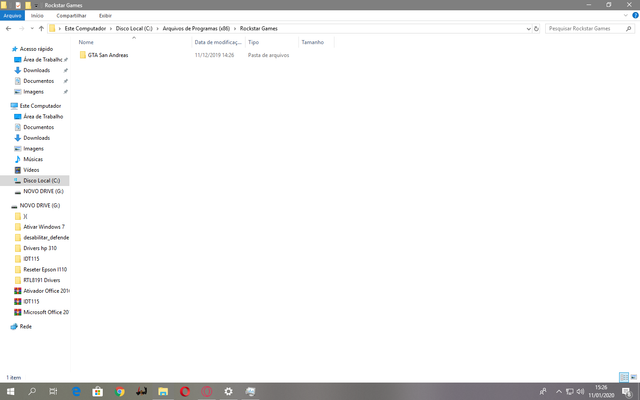640x400 pixels.
Task: Open properties icon in quick access toolbar
Action: [18, 5]
